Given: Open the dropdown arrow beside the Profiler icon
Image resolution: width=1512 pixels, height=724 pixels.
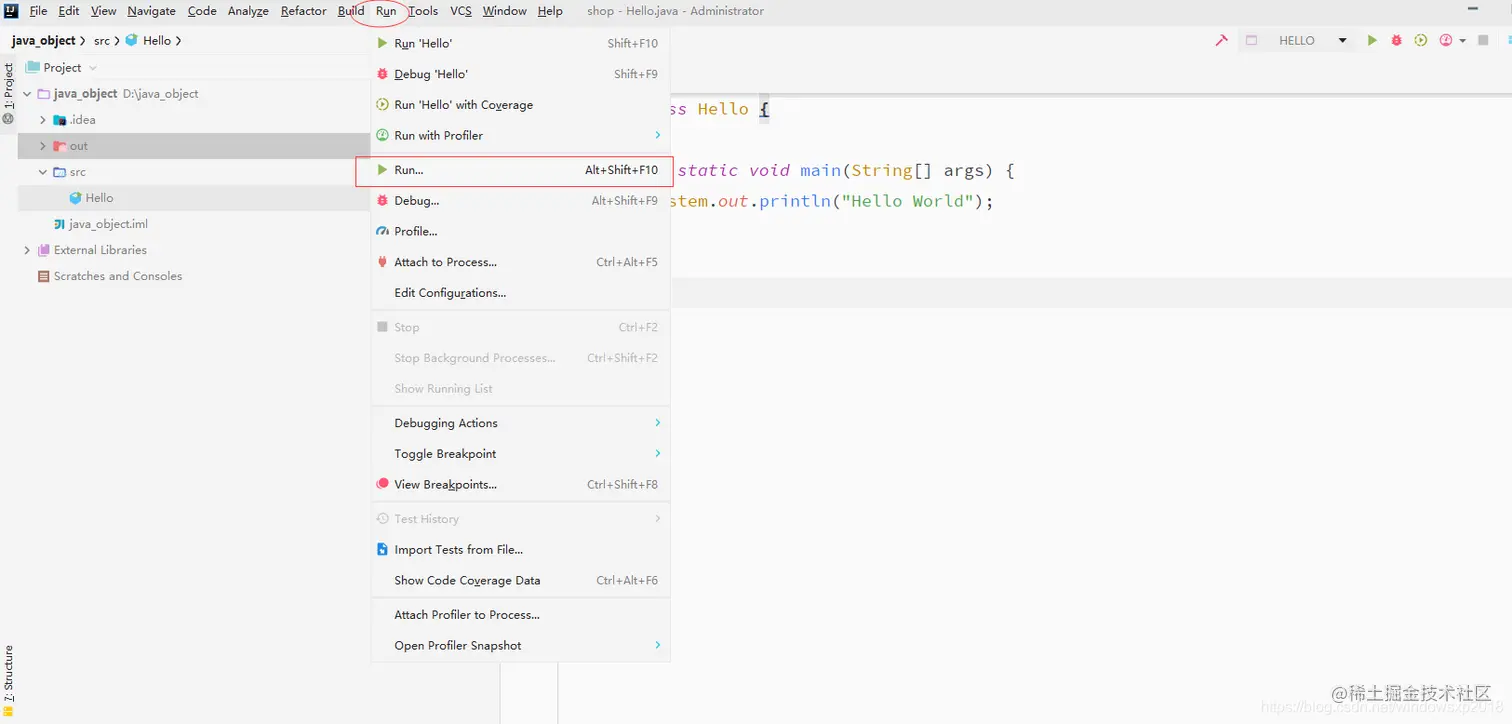Looking at the screenshot, I should pyautogui.click(x=1462, y=41).
